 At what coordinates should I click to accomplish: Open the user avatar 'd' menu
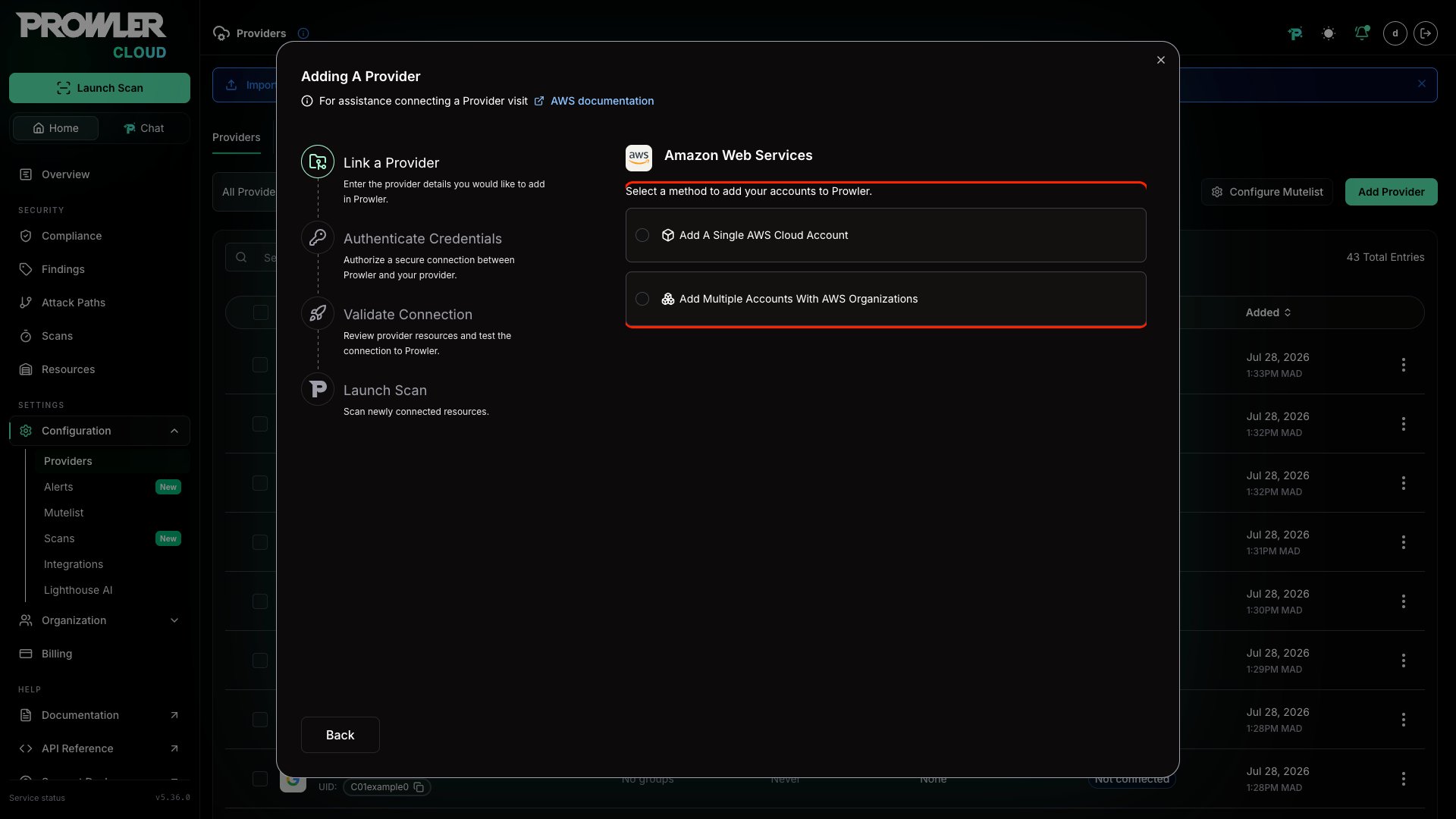pos(1395,33)
